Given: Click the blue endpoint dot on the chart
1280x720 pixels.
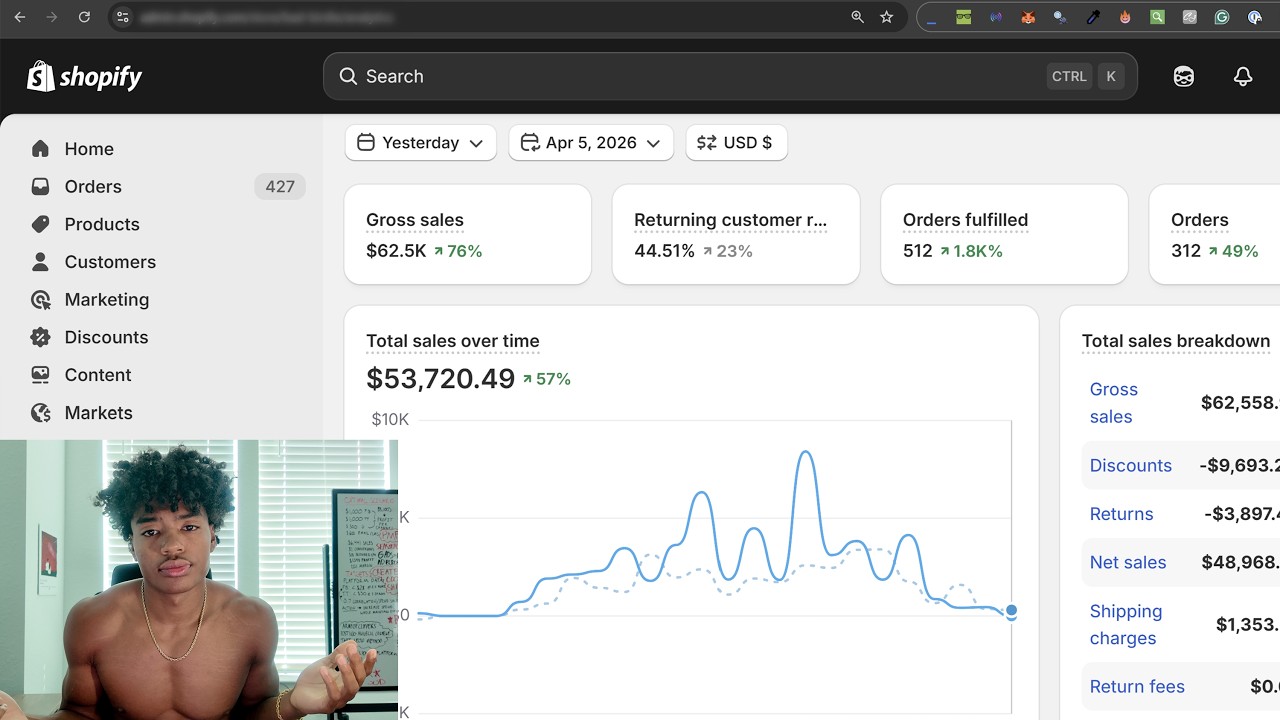Looking at the screenshot, I should [1011, 611].
